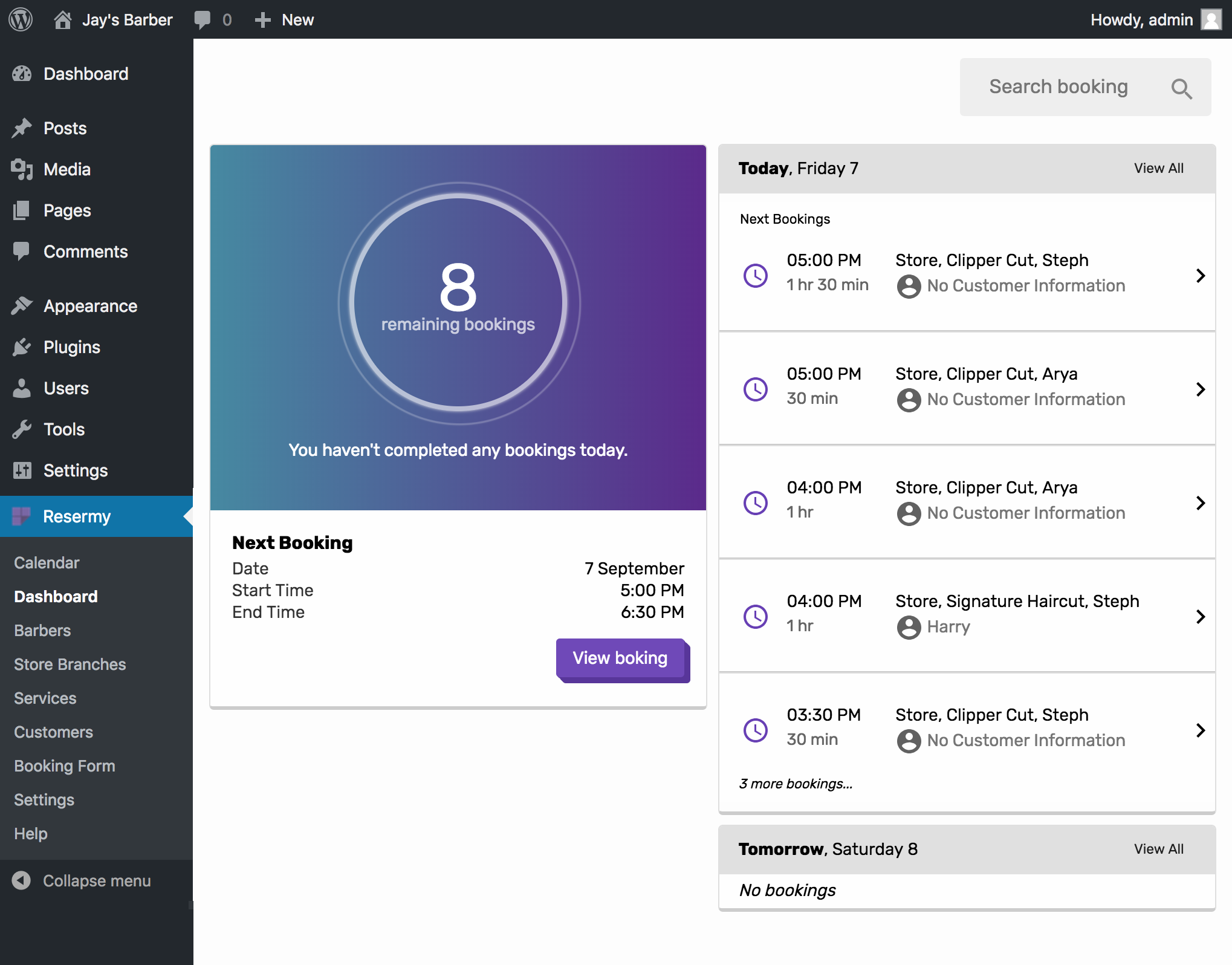
Task: Click View All for Today
Action: click(1159, 168)
